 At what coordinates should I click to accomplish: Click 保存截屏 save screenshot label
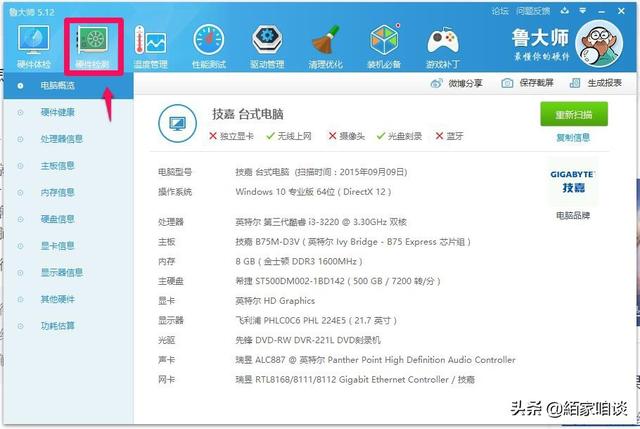click(x=536, y=83)
